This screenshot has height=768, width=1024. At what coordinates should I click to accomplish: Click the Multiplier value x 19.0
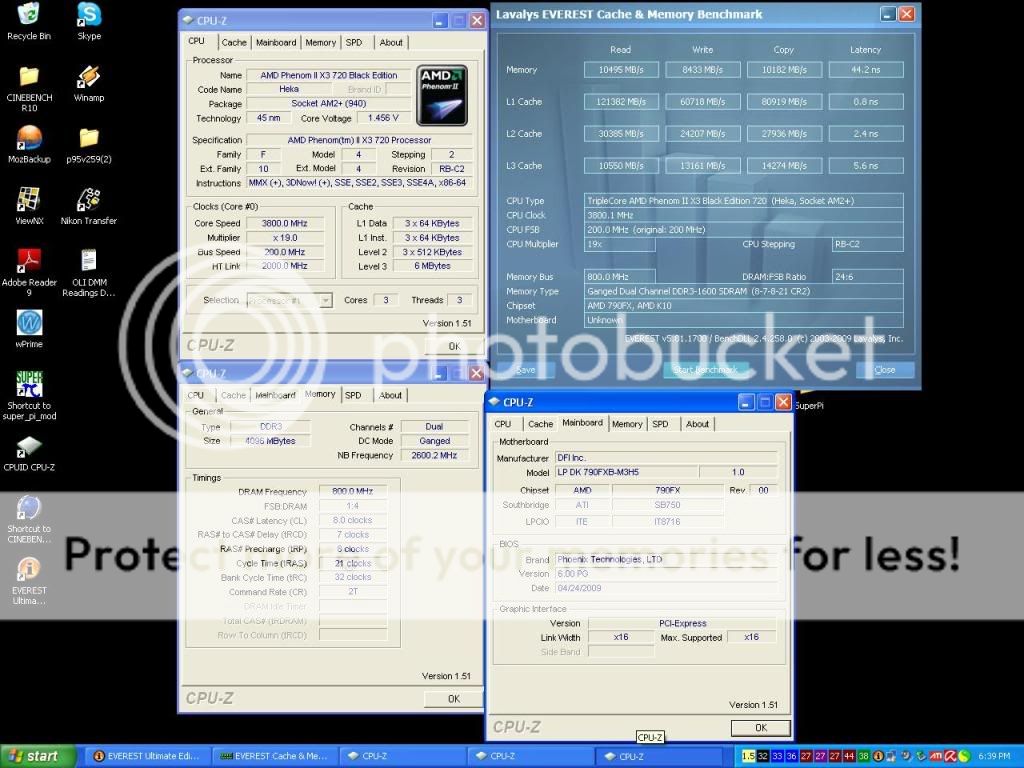point(285,238)
